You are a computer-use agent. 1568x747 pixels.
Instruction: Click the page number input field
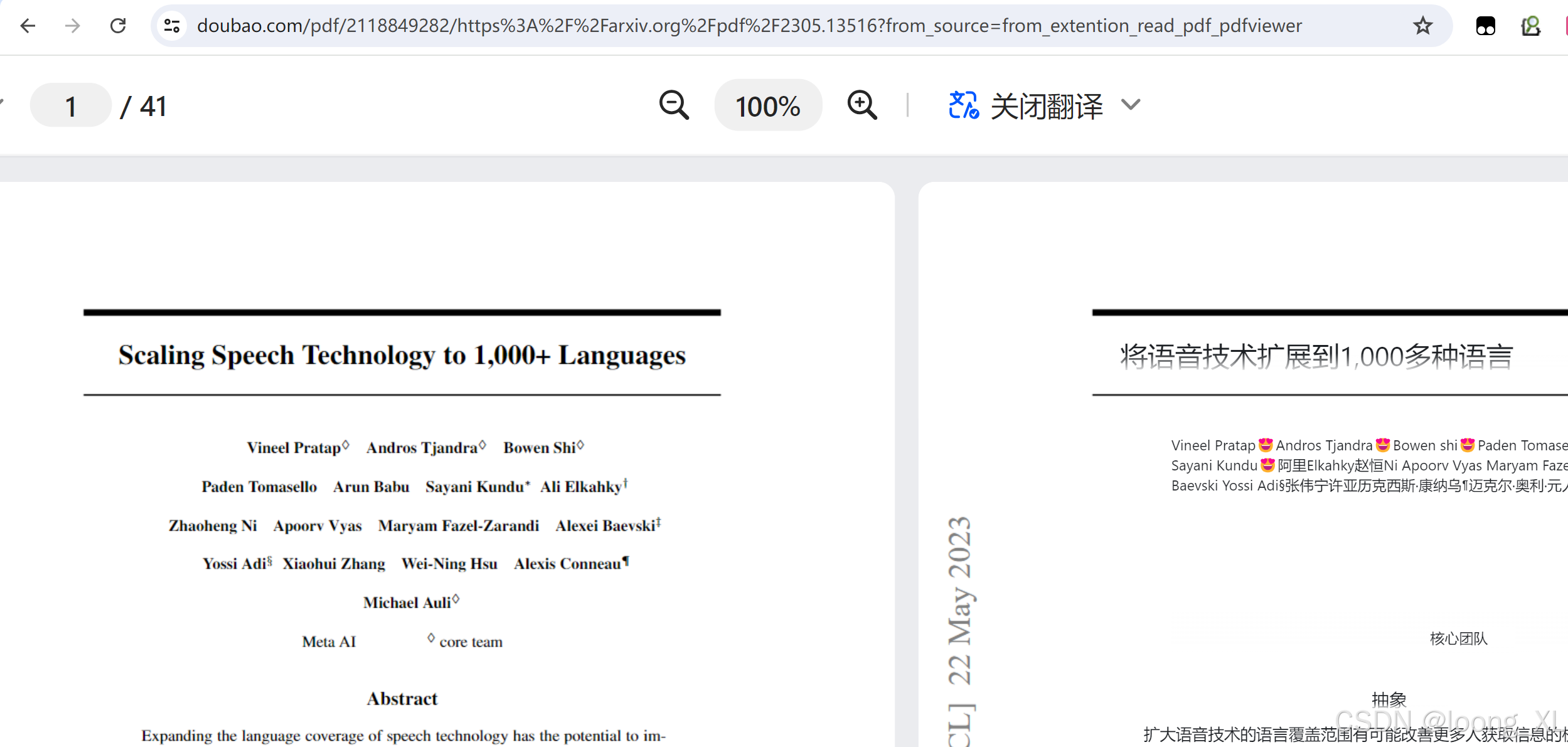tap(71, 106)
